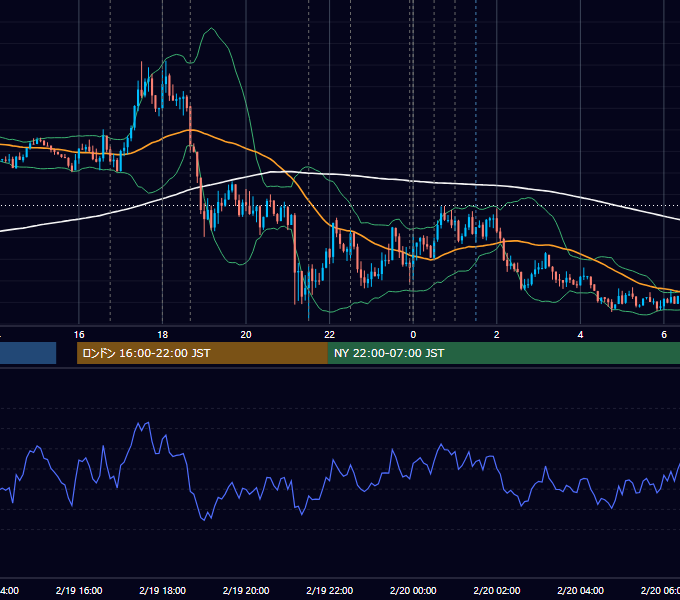
Task: Click the 2/20 04:00 indicator time label
Action: tap(580, 590)
